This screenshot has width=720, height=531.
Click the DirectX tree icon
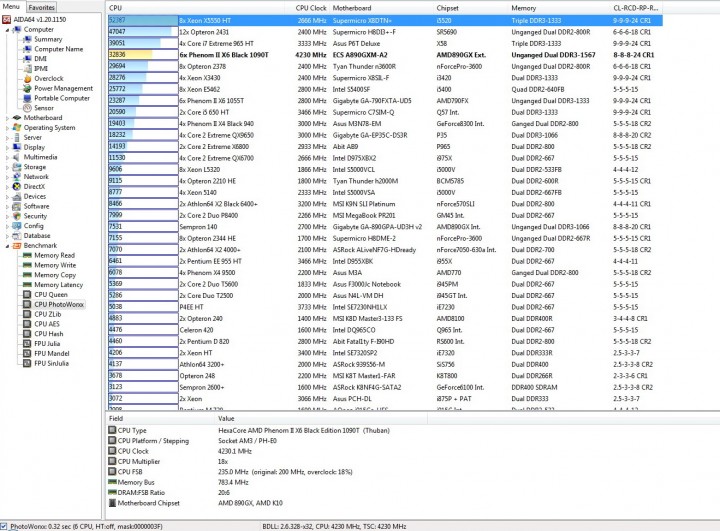pyautogui.click(x=17, y=186)
